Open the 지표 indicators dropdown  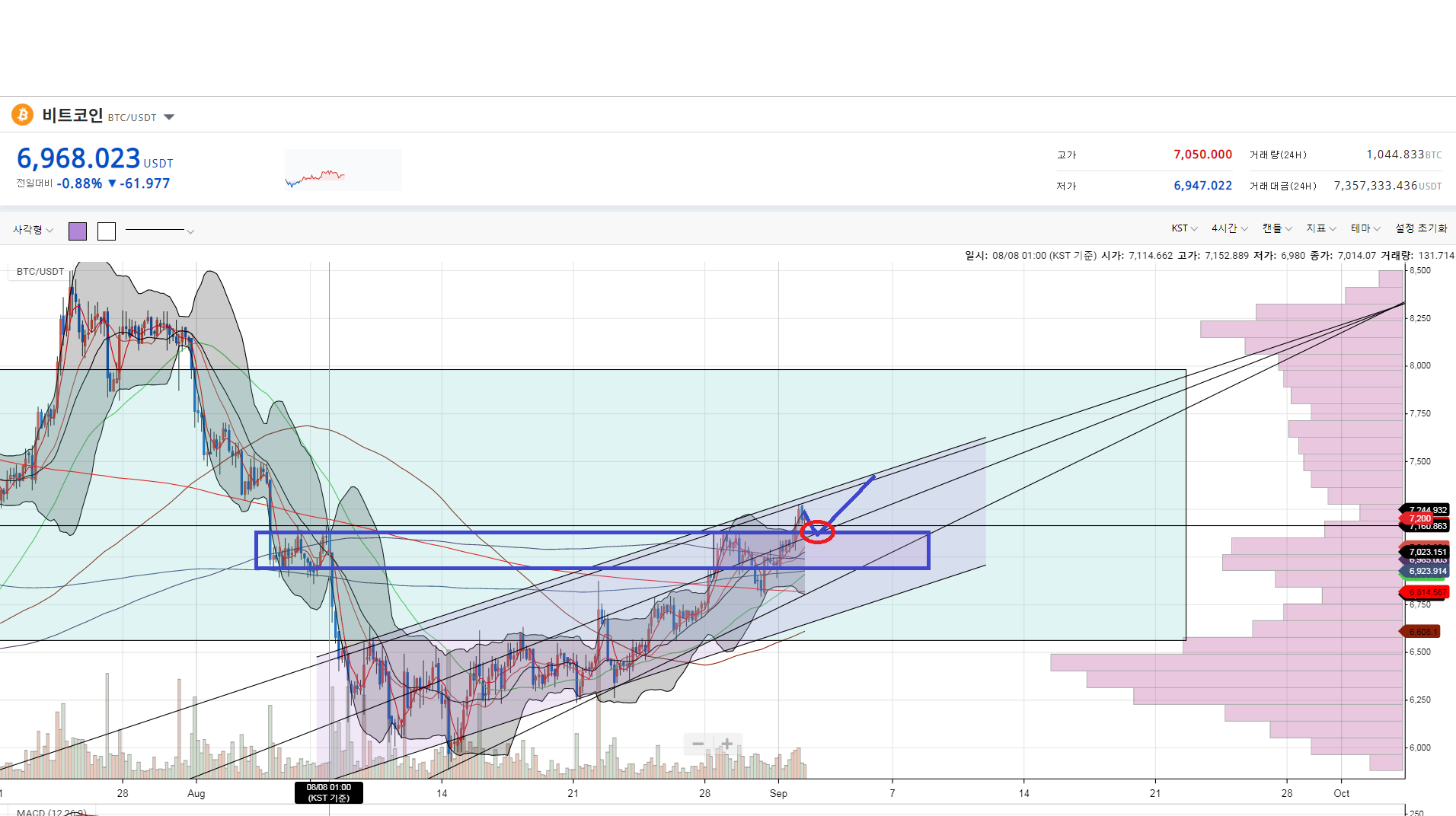click(1321, 228)
